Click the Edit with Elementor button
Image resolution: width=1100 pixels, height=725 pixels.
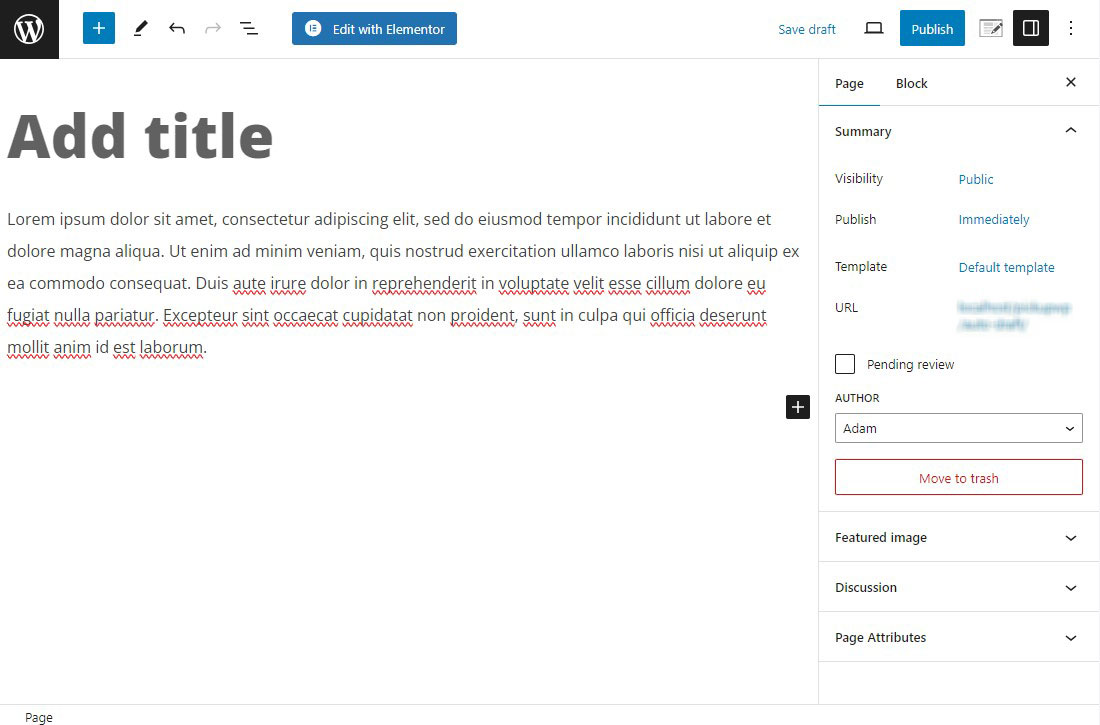[x=374, y=29]
